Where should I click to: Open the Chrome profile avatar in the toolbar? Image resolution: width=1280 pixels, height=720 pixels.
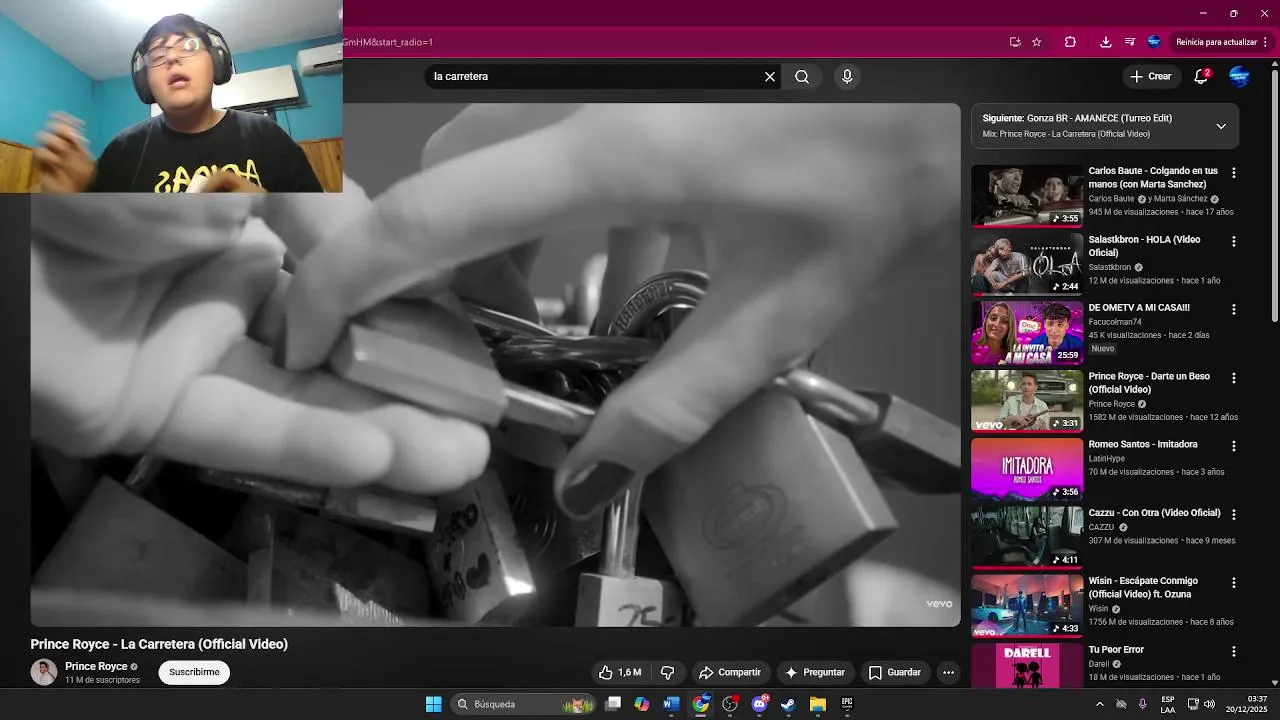tap(1154, 42)
